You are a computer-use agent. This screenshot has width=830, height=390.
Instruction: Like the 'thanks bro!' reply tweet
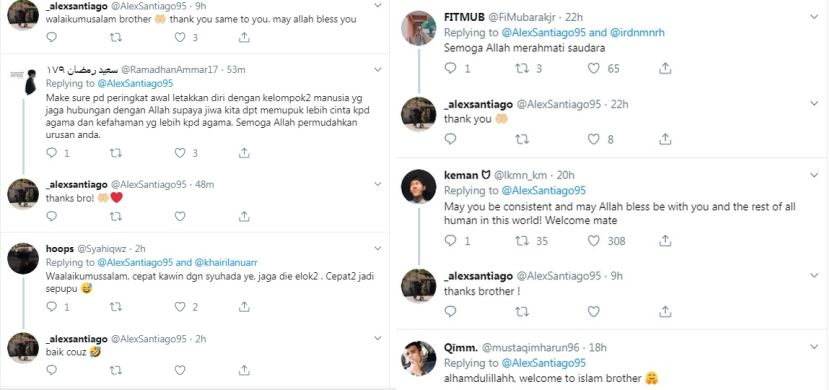tap(180, 216)
